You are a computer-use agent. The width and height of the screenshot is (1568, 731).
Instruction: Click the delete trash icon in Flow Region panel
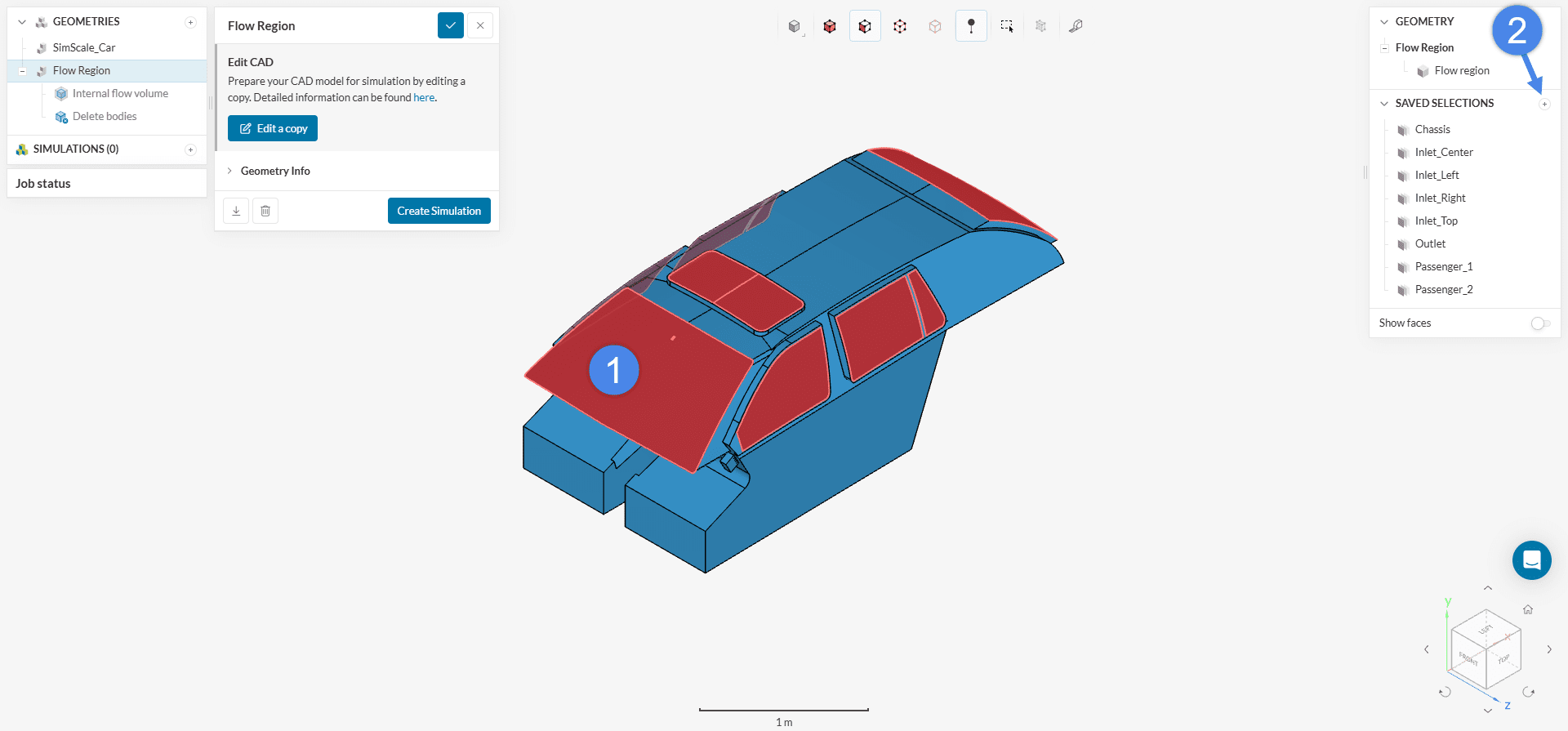(x=265, y=211)
